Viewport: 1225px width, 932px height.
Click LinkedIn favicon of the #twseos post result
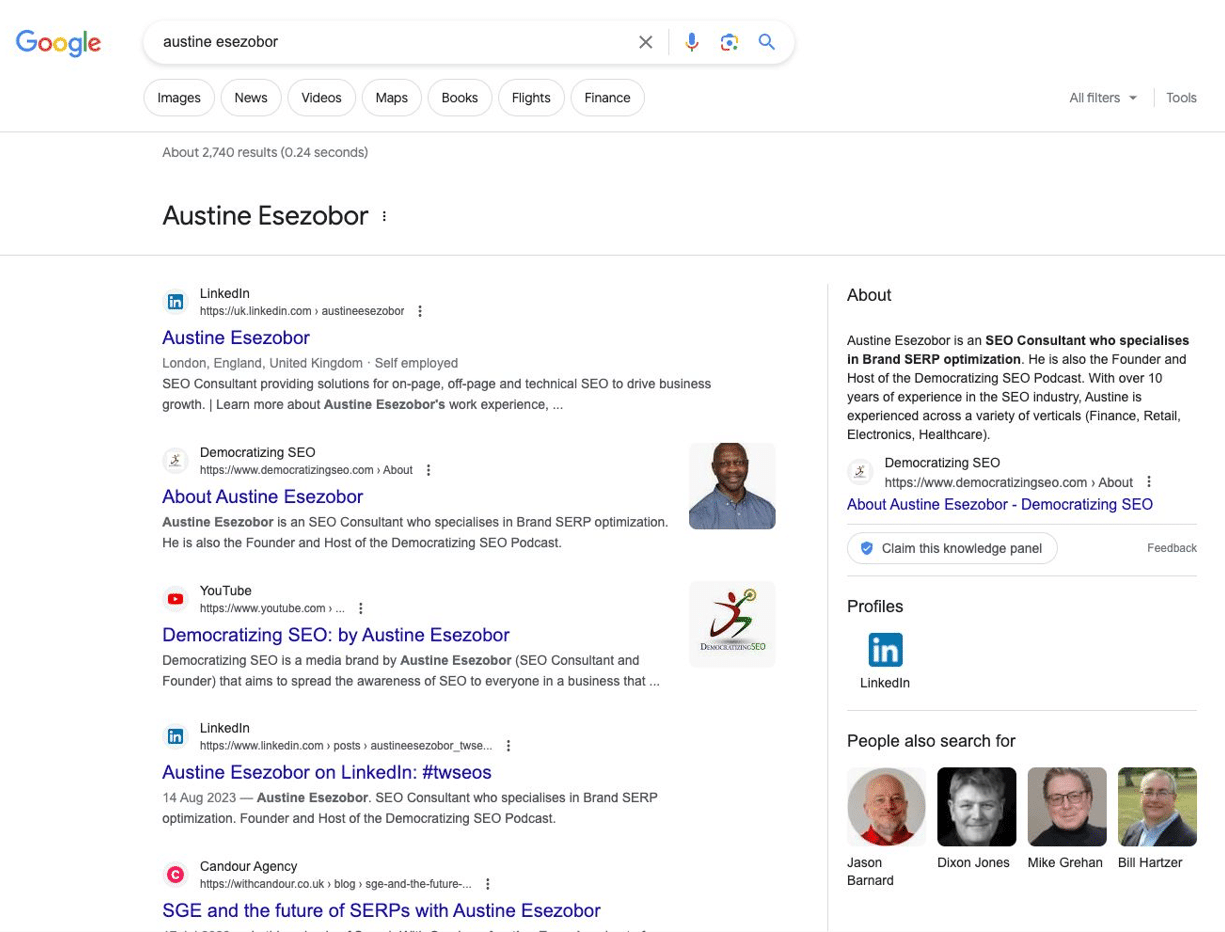(x=175, y=737)
